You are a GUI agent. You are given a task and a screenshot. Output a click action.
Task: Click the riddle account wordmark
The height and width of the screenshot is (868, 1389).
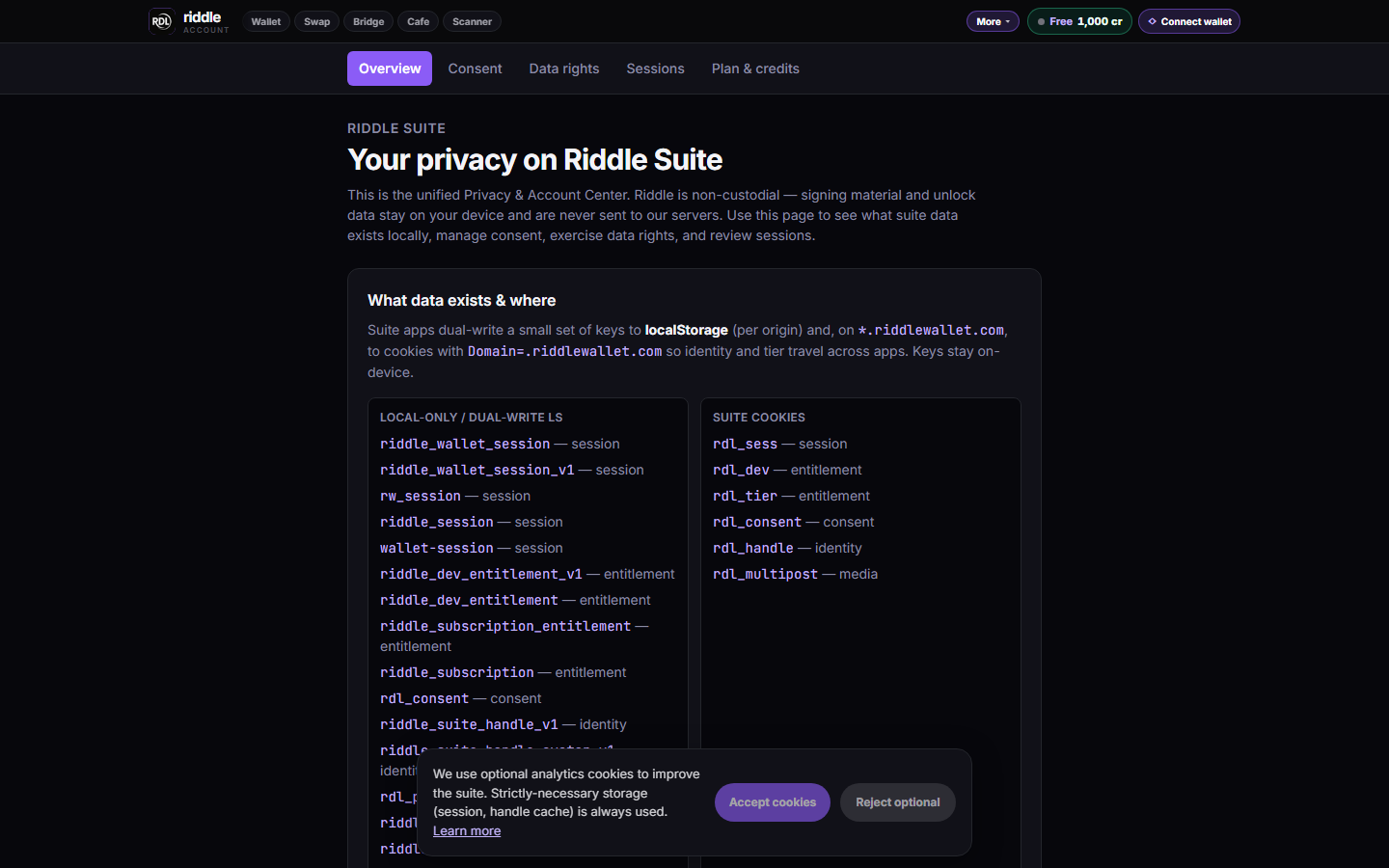[205, 21]
